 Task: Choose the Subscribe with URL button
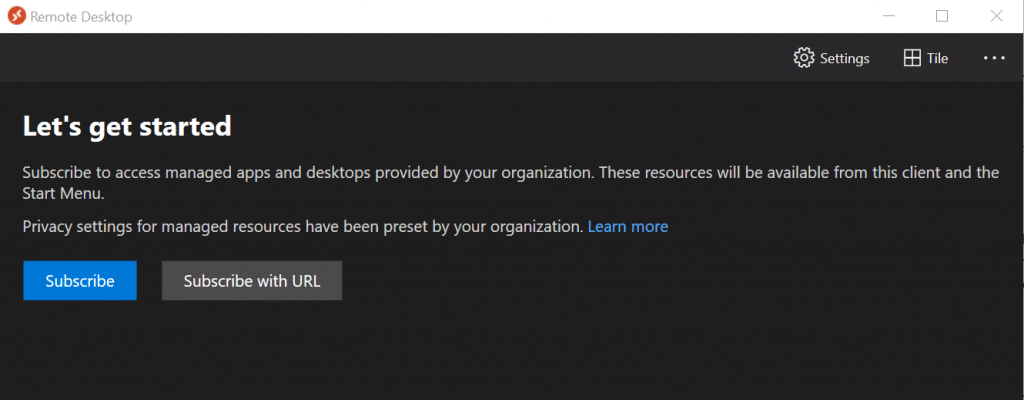point(252,280)
